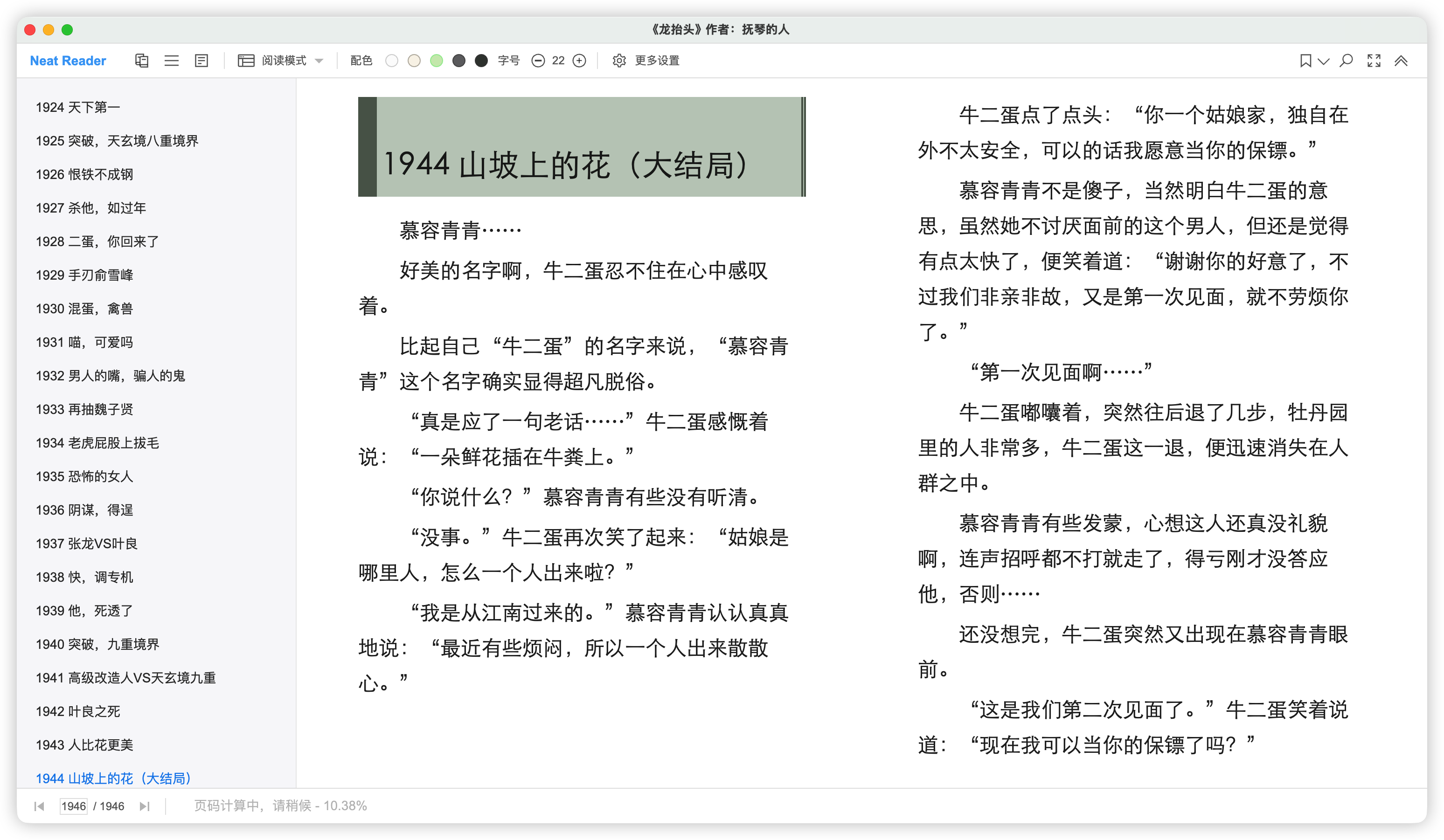Click the bookmark icon at top right
1444x840 pixels.
(x=1305, y=61)
